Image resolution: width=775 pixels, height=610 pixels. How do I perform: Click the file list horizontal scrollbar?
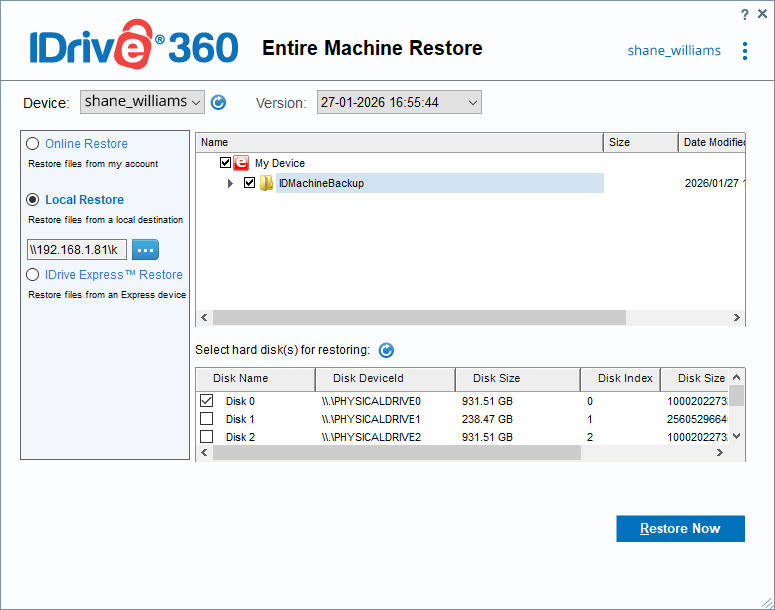418,317
